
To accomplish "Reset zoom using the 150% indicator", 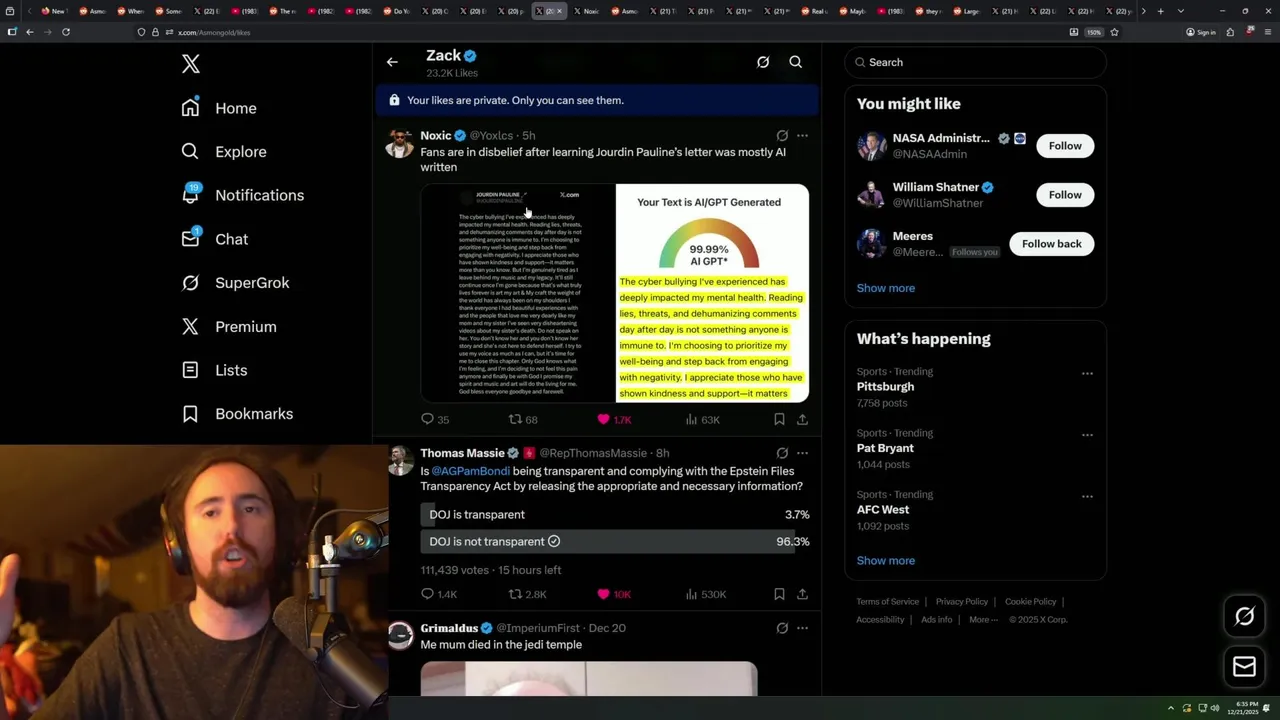I will pyautogui.click(x=1094, y=32).
